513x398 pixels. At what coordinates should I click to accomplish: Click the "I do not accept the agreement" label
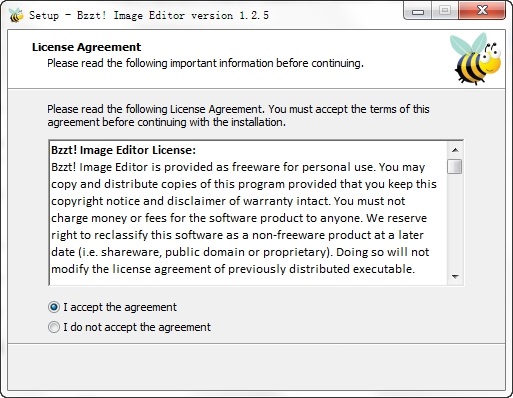point(137,327)
